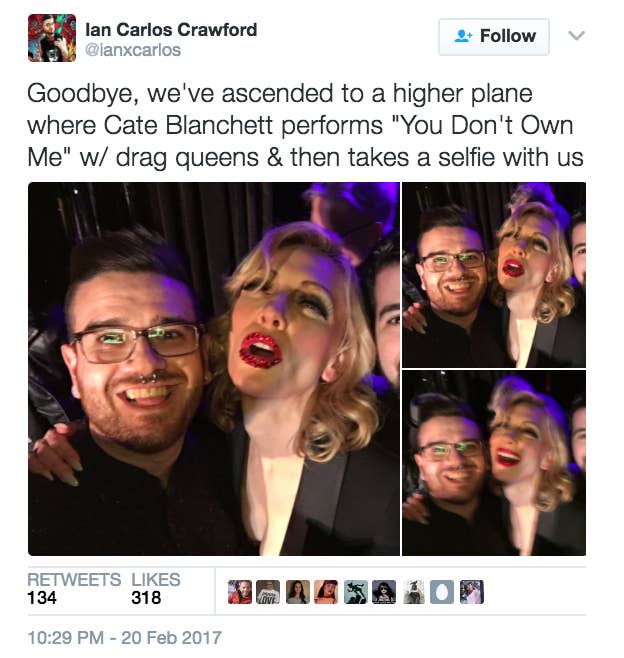The image size is (624, 658).
Task: Click the Follow button
Action: [x=493, y=37]
